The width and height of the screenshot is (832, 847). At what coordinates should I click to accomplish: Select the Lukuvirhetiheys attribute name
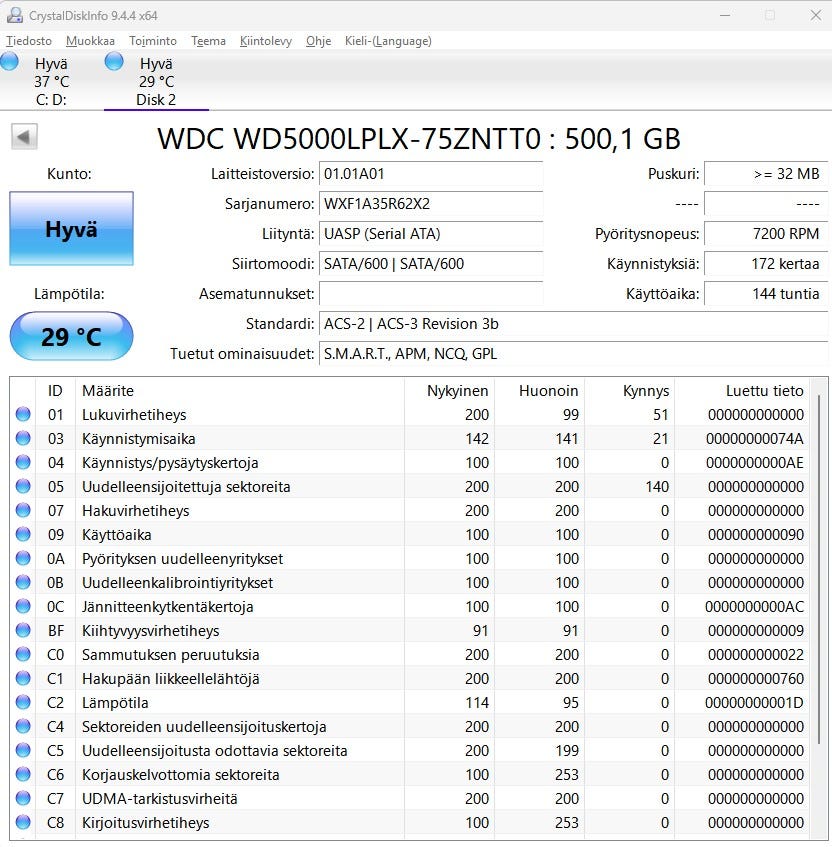[134, 414]
